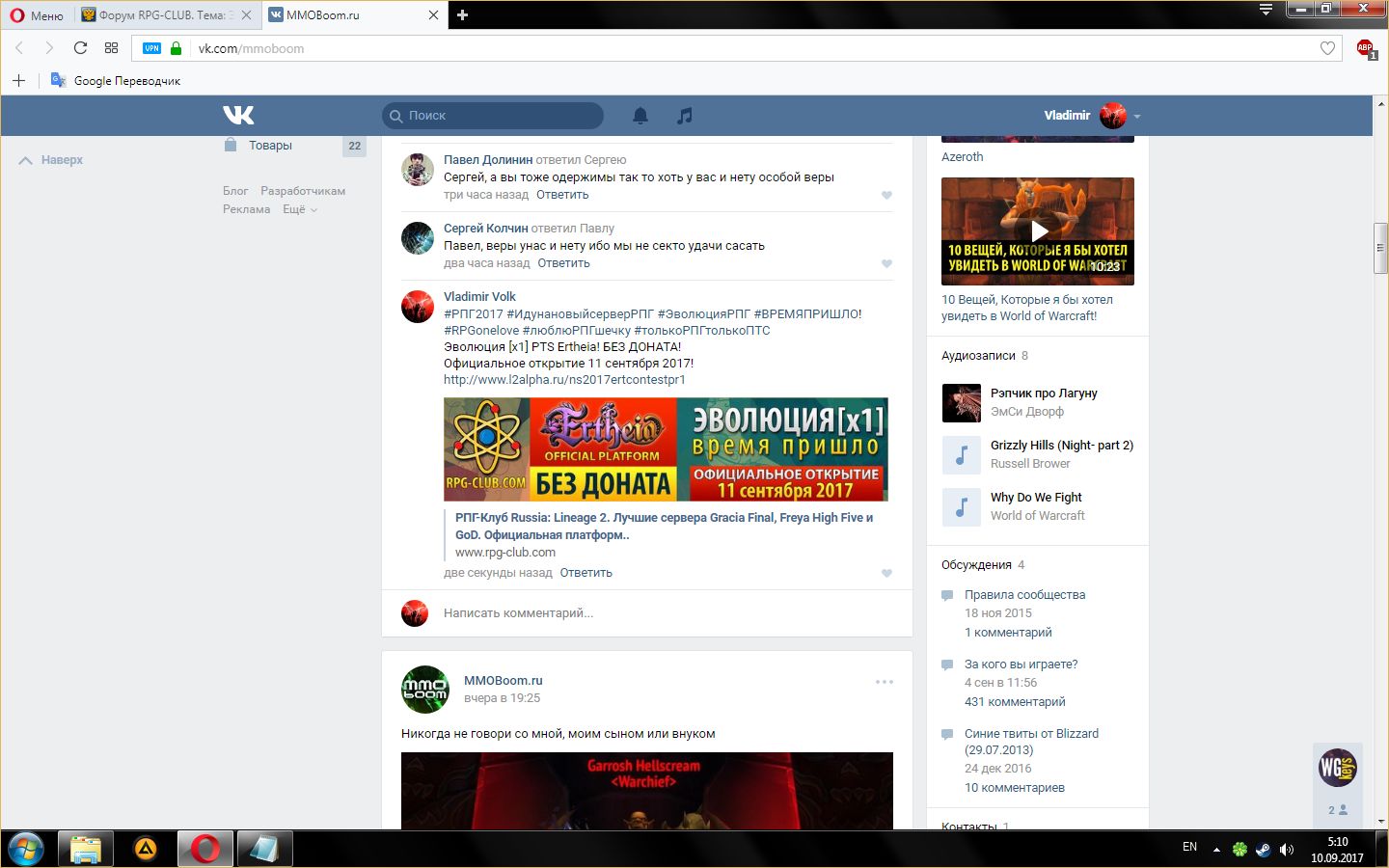Go forward in browser history
The width and height of the screenshot is (1389, 868).
click(48, 48)
